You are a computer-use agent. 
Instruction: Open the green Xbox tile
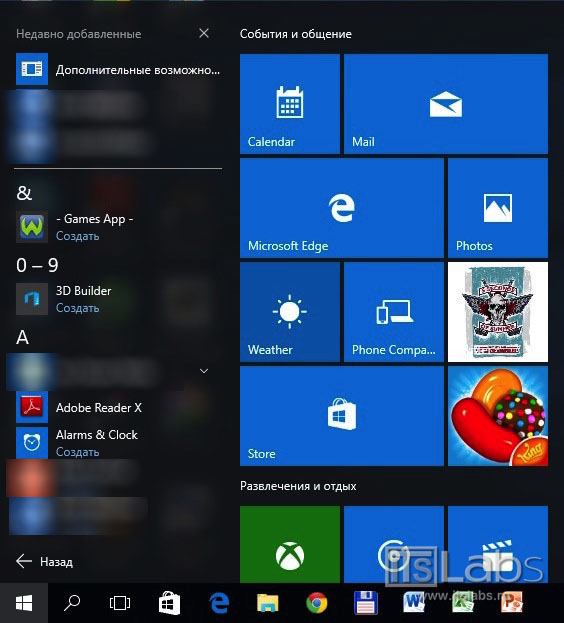point(290,544)
